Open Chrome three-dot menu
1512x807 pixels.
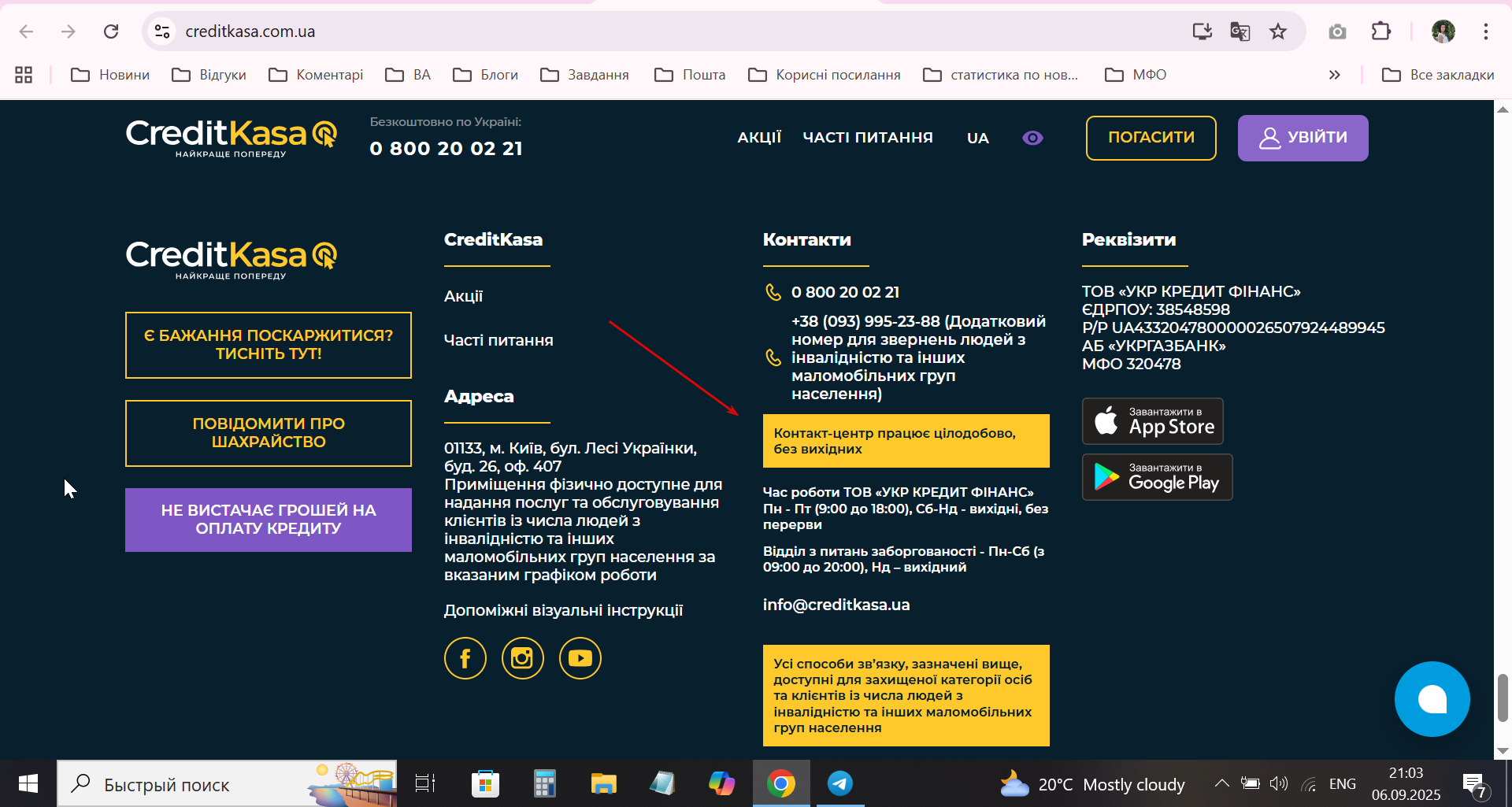(x=1486, y=31)
